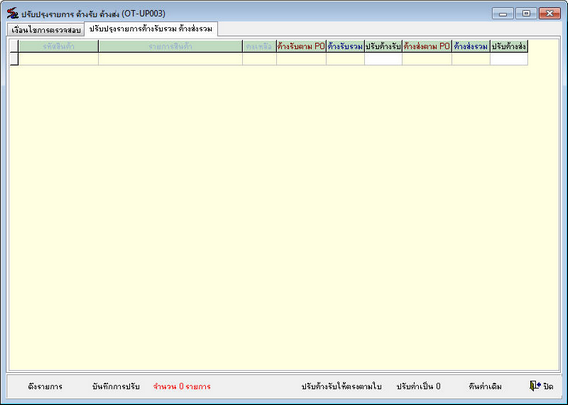Click the รหัสสินค้า column header
The image size is (568, 405).
59,46
